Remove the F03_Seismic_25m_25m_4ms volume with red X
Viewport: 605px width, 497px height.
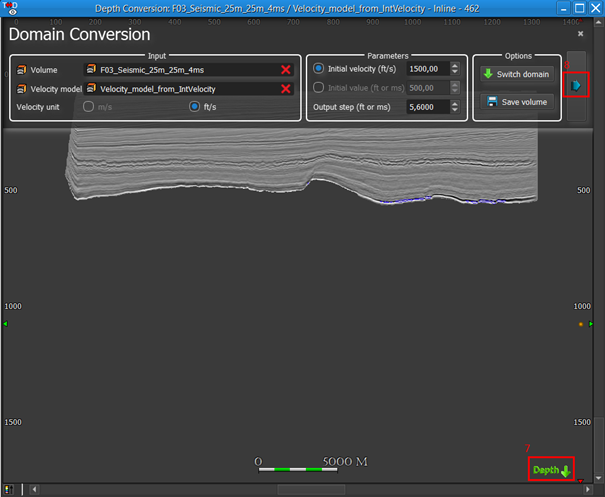(x=286, y=70)
